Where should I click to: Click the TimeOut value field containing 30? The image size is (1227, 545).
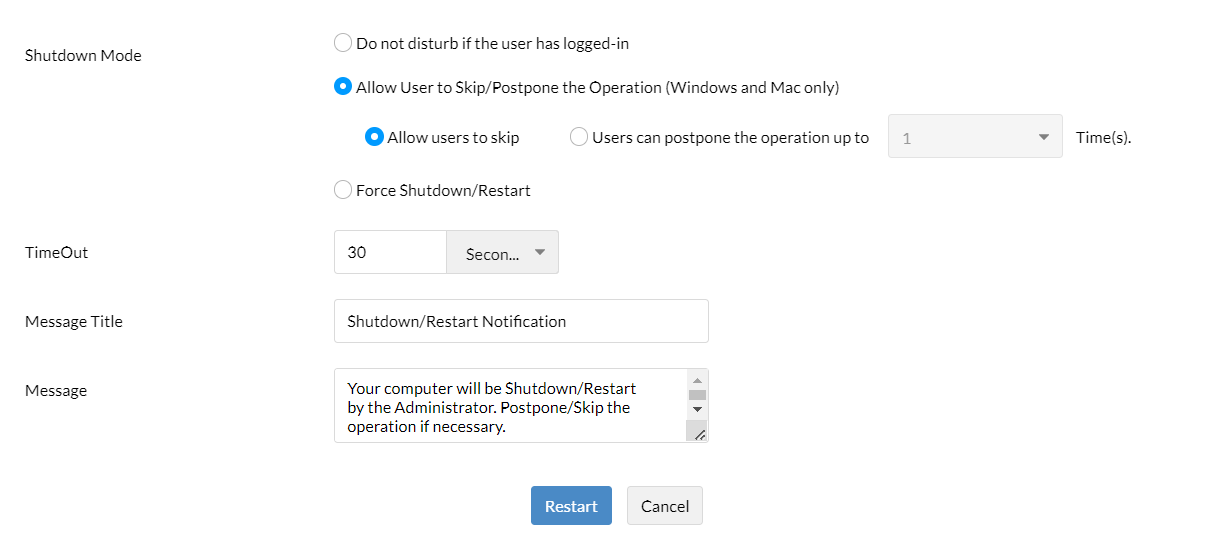390,253
